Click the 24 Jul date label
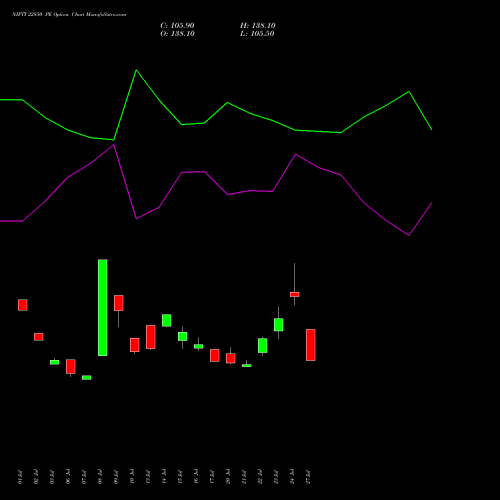500x500 pixels. (292, 477)
